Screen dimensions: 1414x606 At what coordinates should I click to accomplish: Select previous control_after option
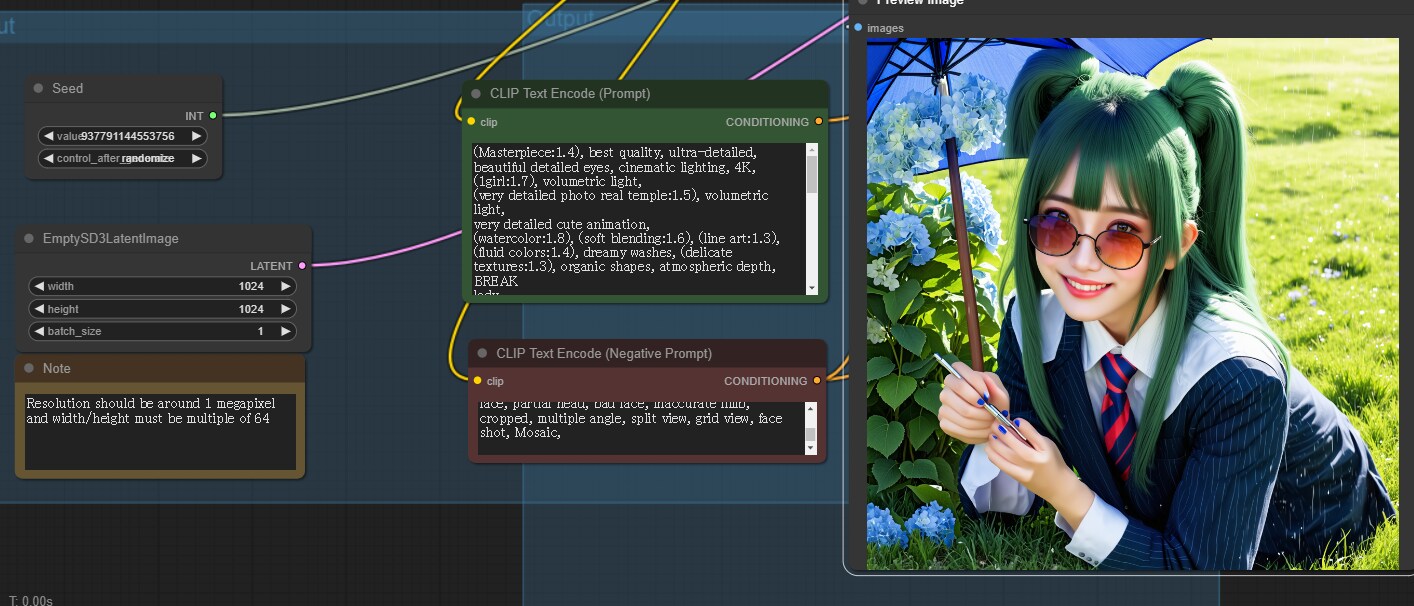pos(48,159)
